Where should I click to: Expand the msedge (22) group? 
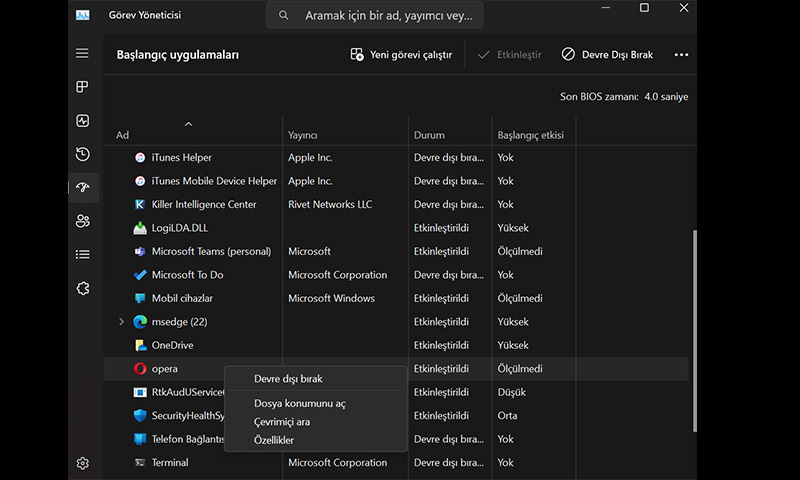tap(121, 322)
